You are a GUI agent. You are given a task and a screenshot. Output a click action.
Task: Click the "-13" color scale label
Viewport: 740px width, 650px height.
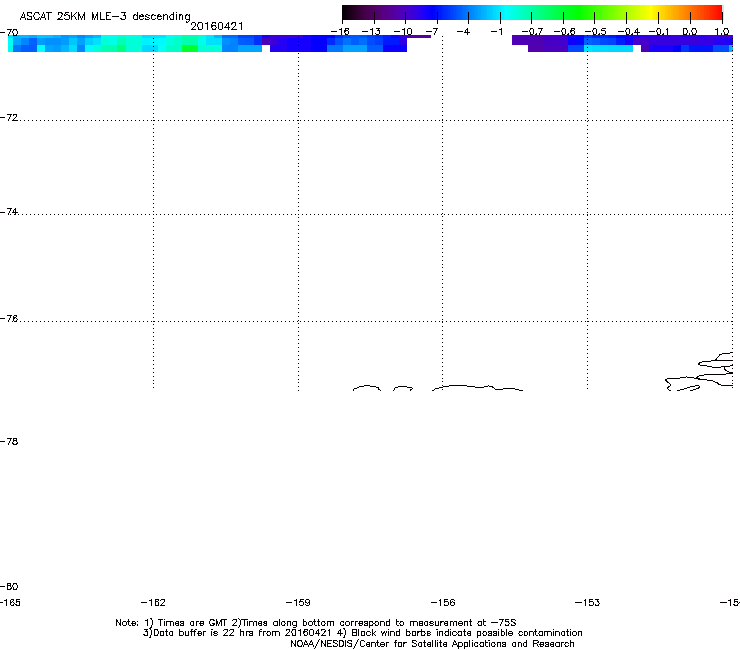(371, 32)
